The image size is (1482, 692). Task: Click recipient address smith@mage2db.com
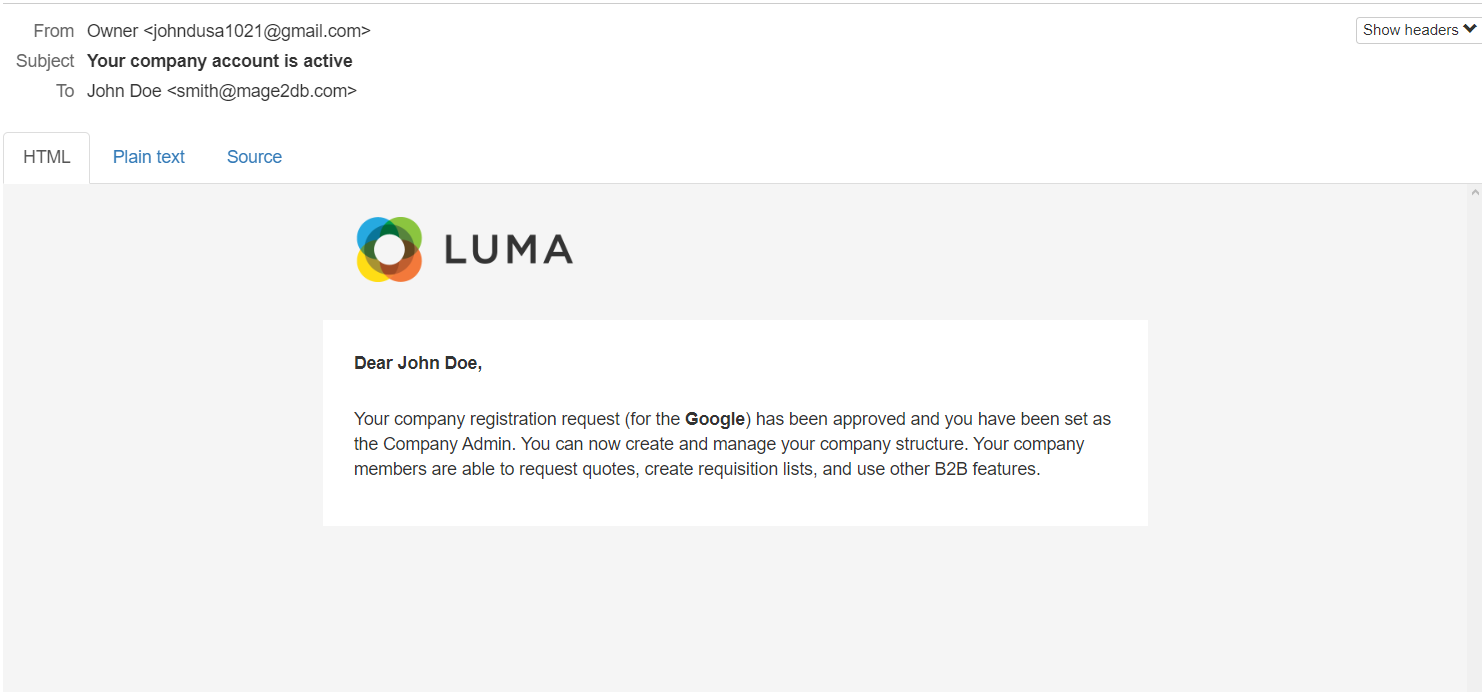tap(261, 91)
